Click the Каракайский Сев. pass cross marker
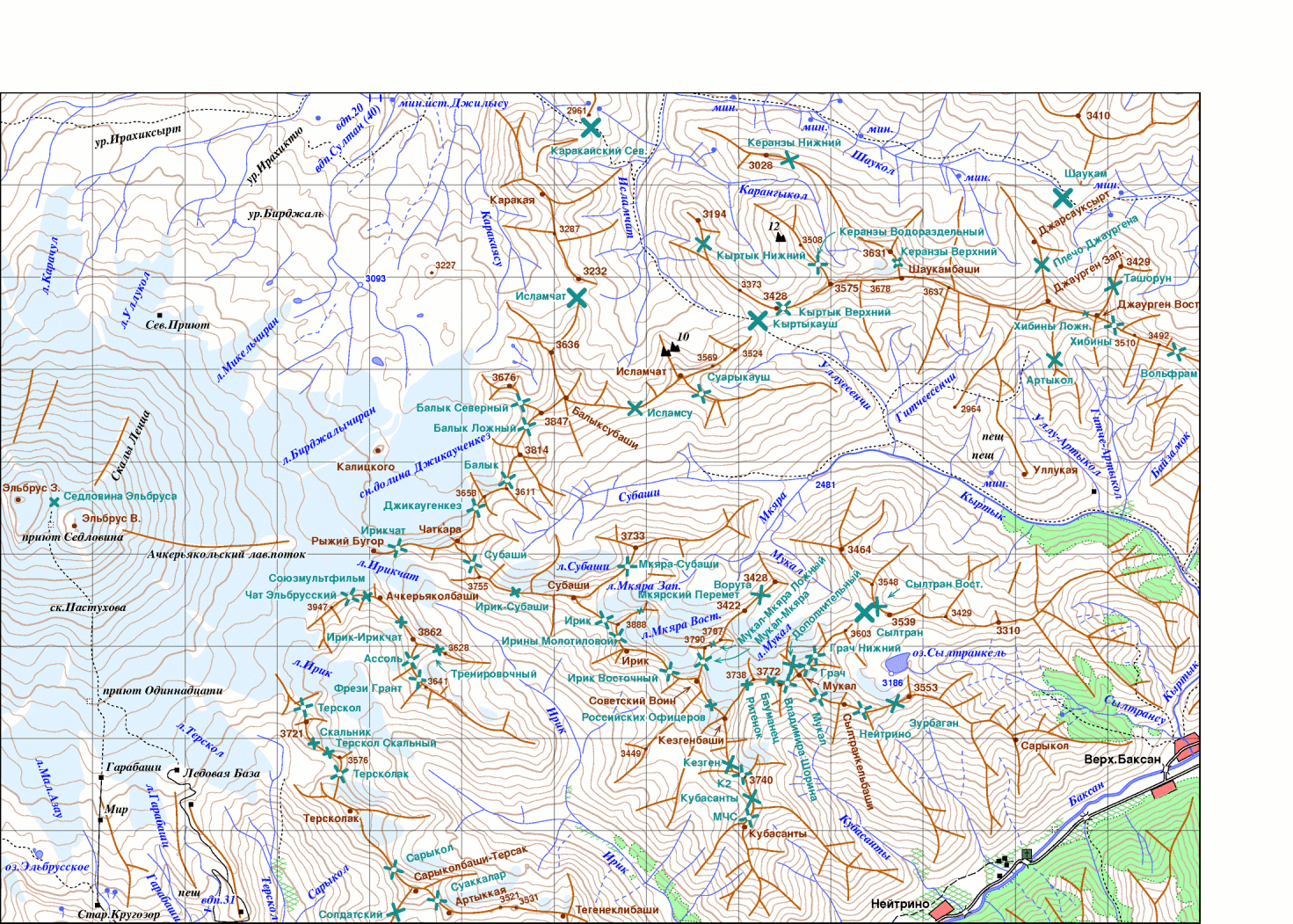 [x=591, y=127]
